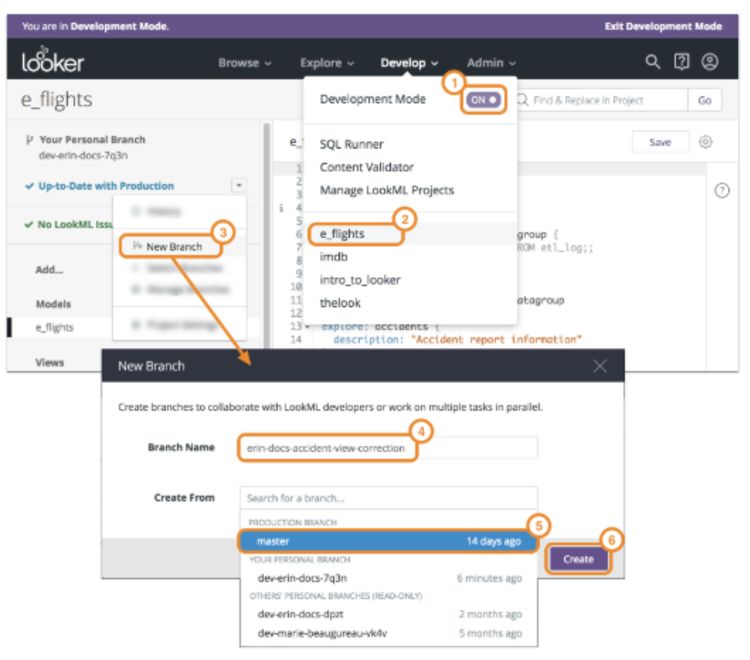Click the branch icon beside Your Personal Branch

pyautogui.click(x=29, y=140)
